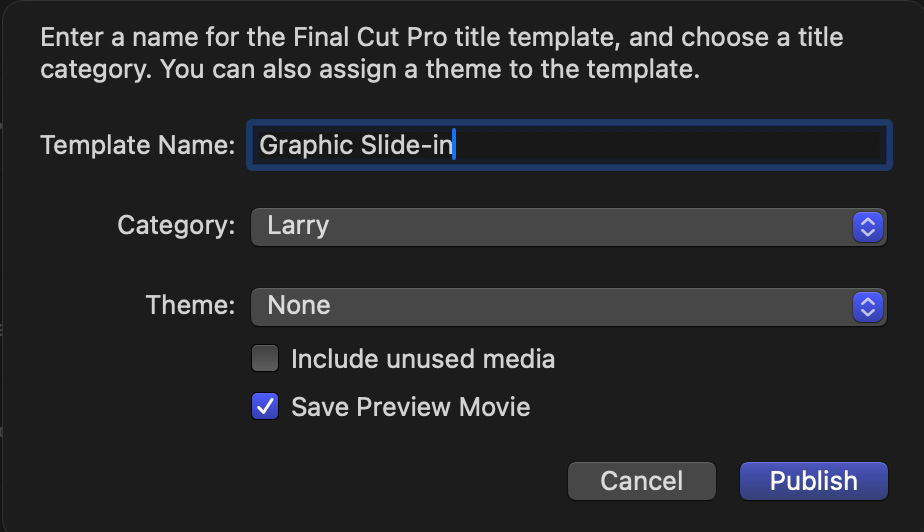Click the 'Category:' label
This screenshot has width=924, height=532.
pyautogui.click(x=176, y=226)
